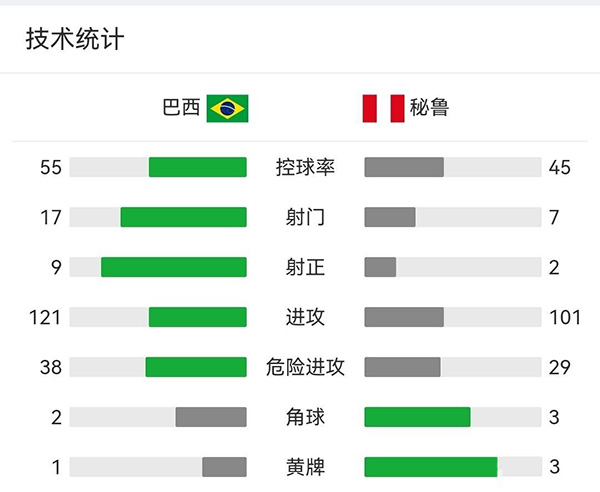This screenshot has height=492, width=600.
Task: Click Peru's green yellow card bar
Action: (431, 467)
